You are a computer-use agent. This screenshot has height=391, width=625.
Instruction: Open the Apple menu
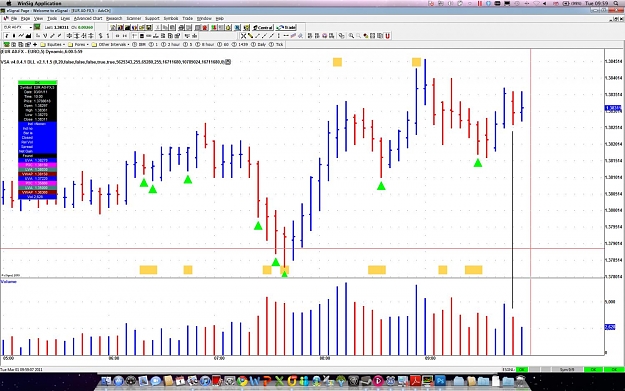9,3
